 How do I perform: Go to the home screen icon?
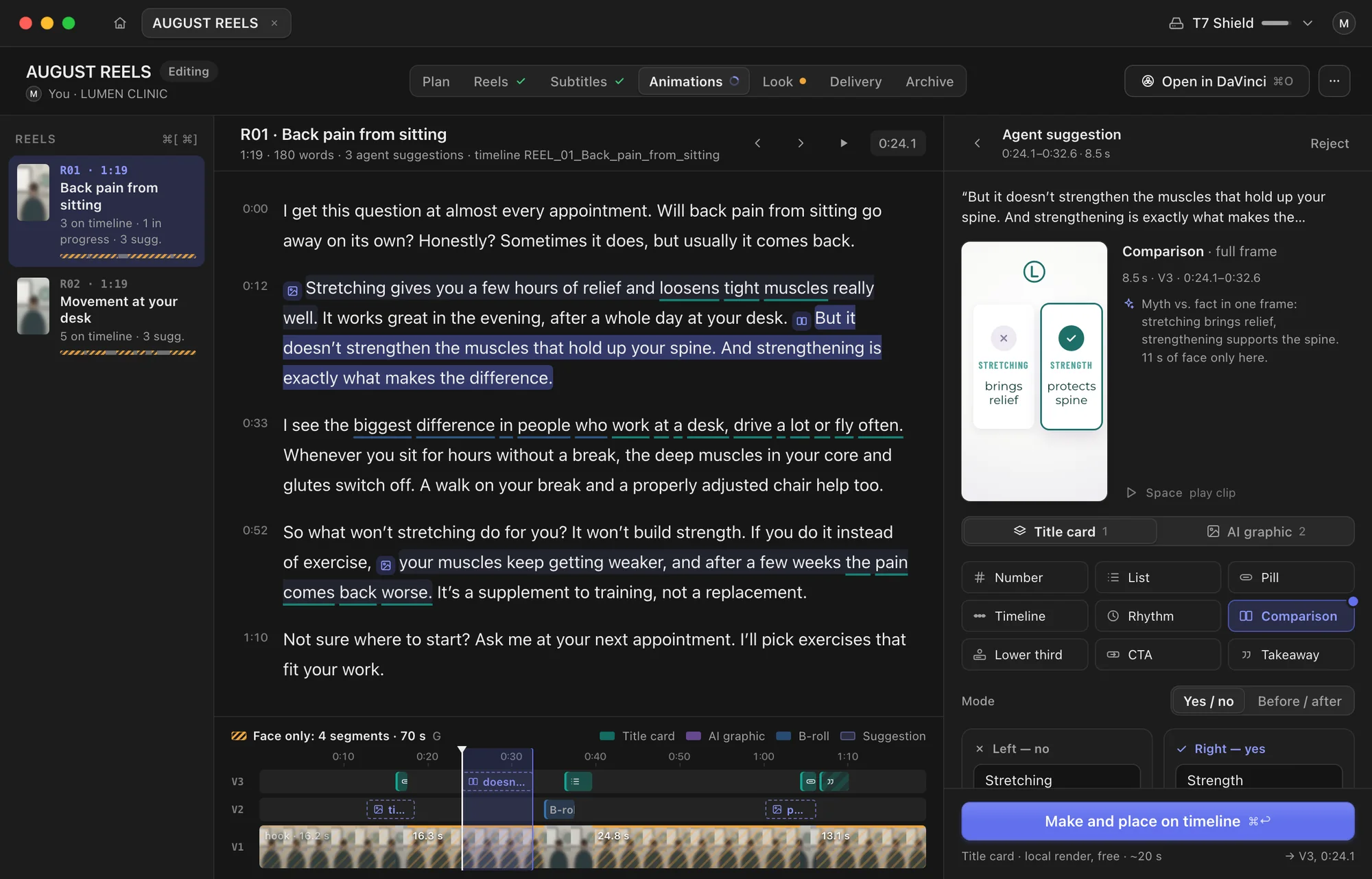pos(120,23)
